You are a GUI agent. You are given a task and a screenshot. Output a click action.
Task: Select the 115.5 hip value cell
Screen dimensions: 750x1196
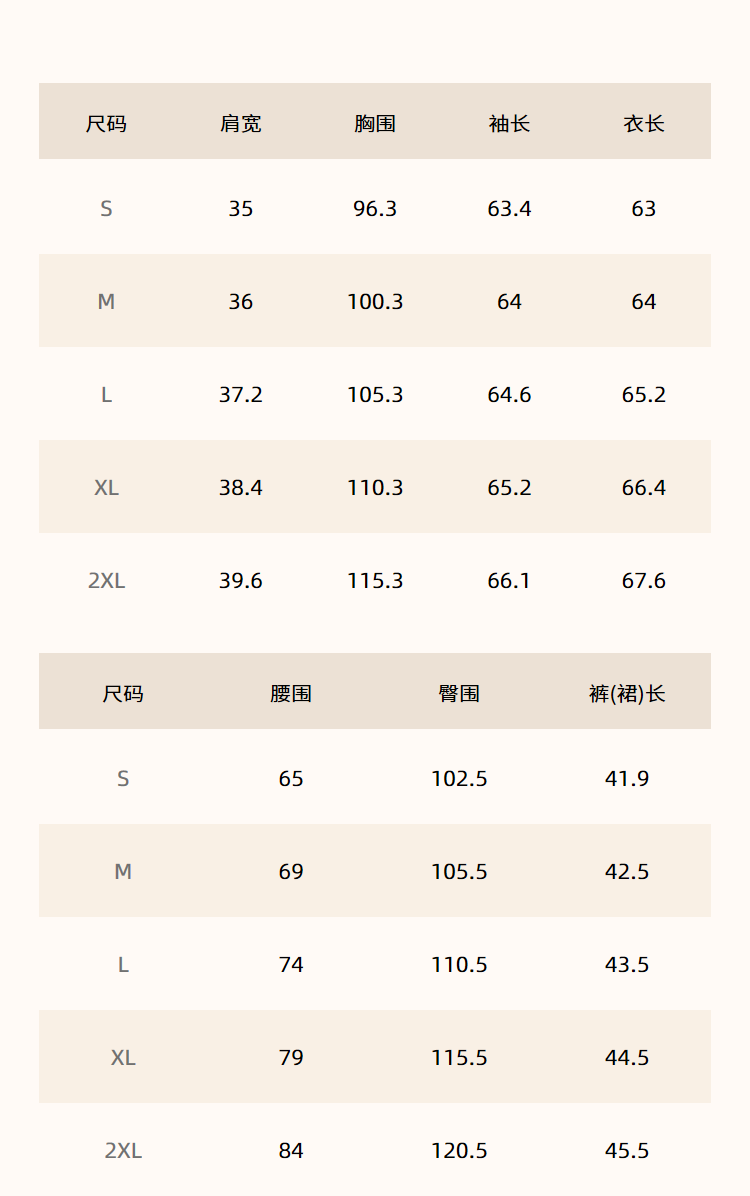pos(459,1057)
